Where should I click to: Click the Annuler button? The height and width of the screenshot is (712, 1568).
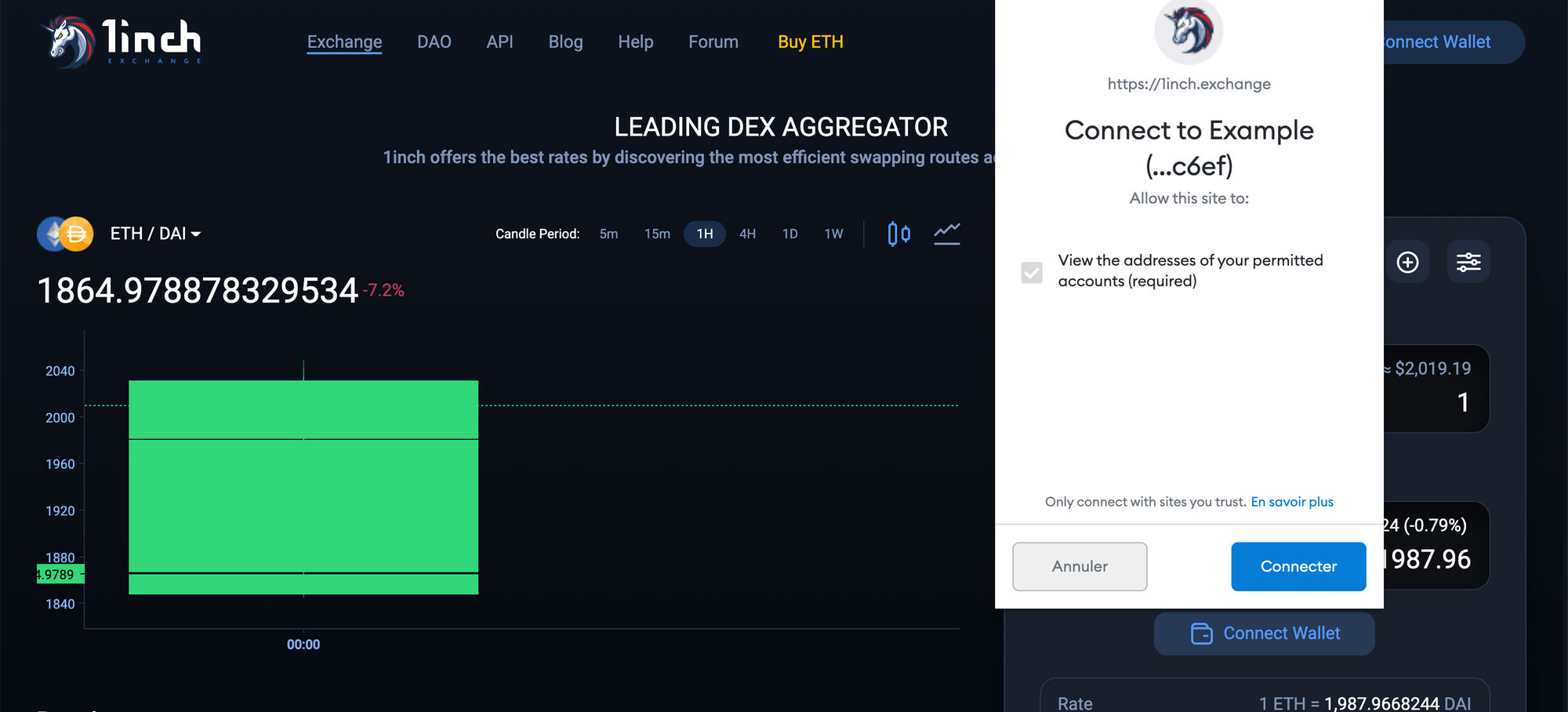[x=1080, y=566]
